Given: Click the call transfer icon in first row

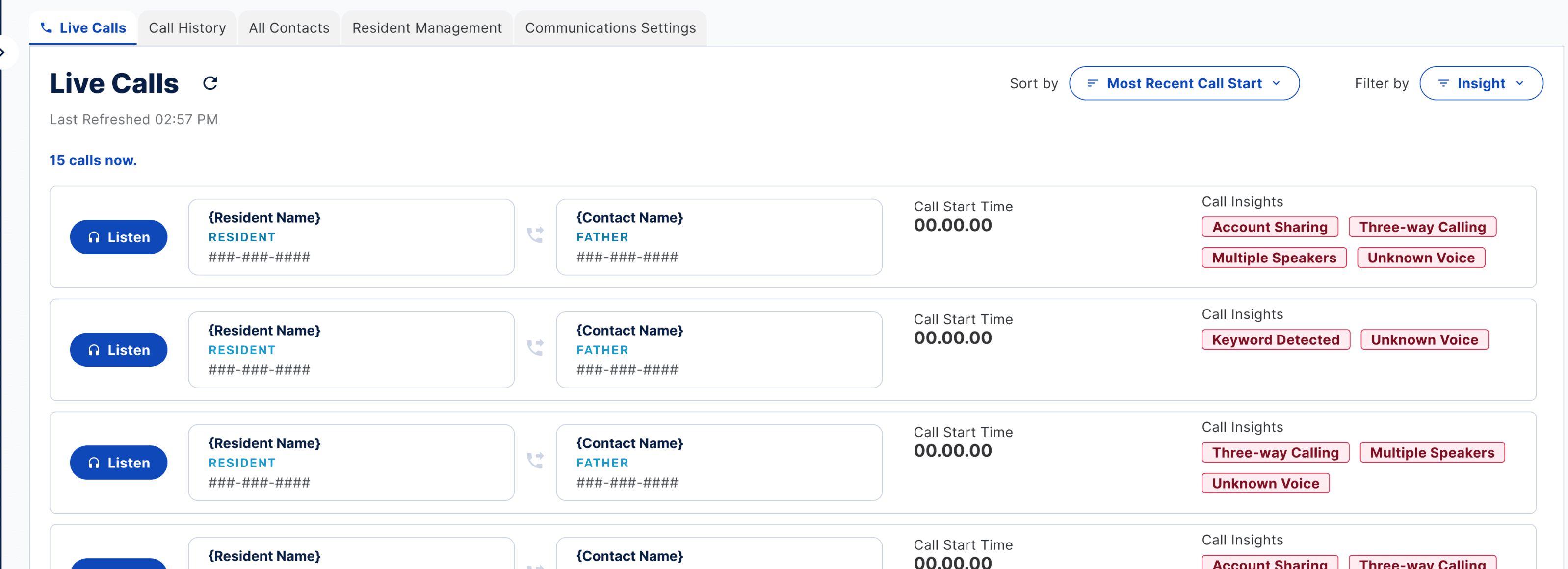Looking at the screenshot, I should pos(535,235).
